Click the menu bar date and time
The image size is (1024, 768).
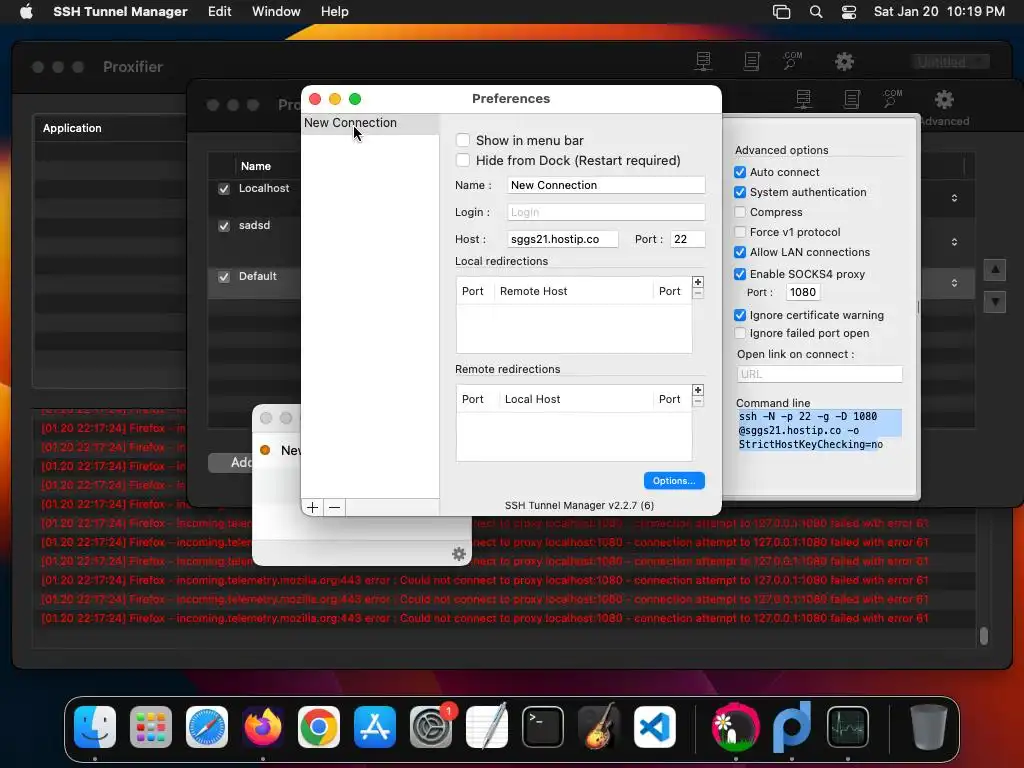coord(939,11)
